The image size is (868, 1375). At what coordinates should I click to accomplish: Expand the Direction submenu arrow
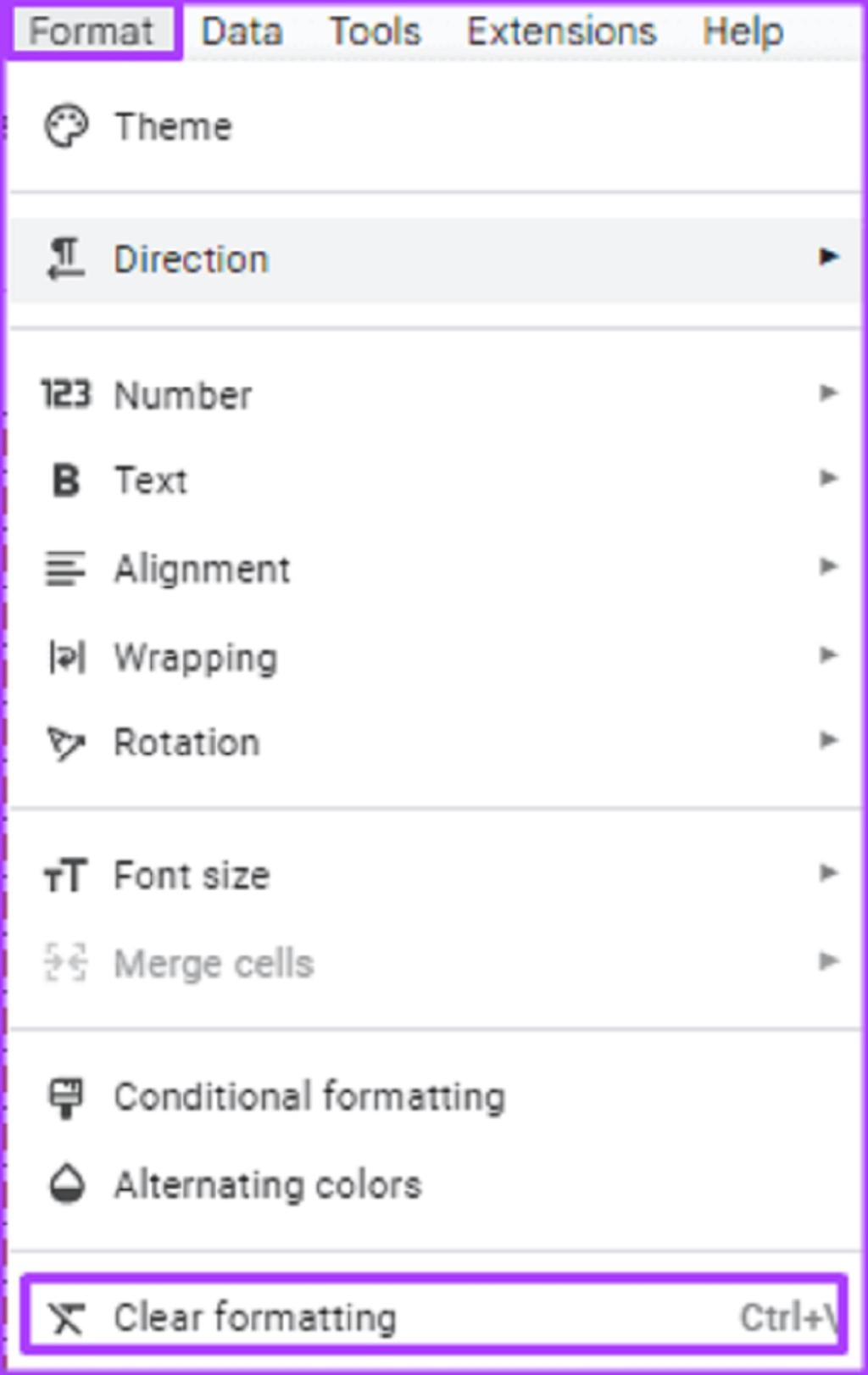click(828, 257)
